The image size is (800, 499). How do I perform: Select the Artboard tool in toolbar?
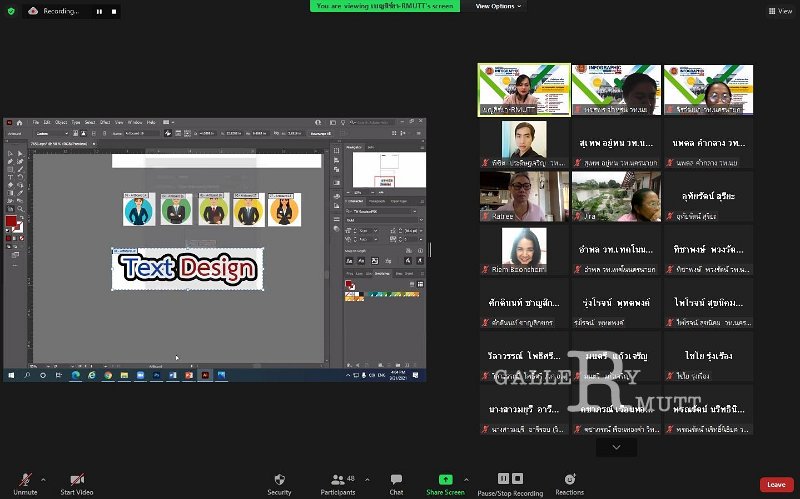(x=10, y=209)
